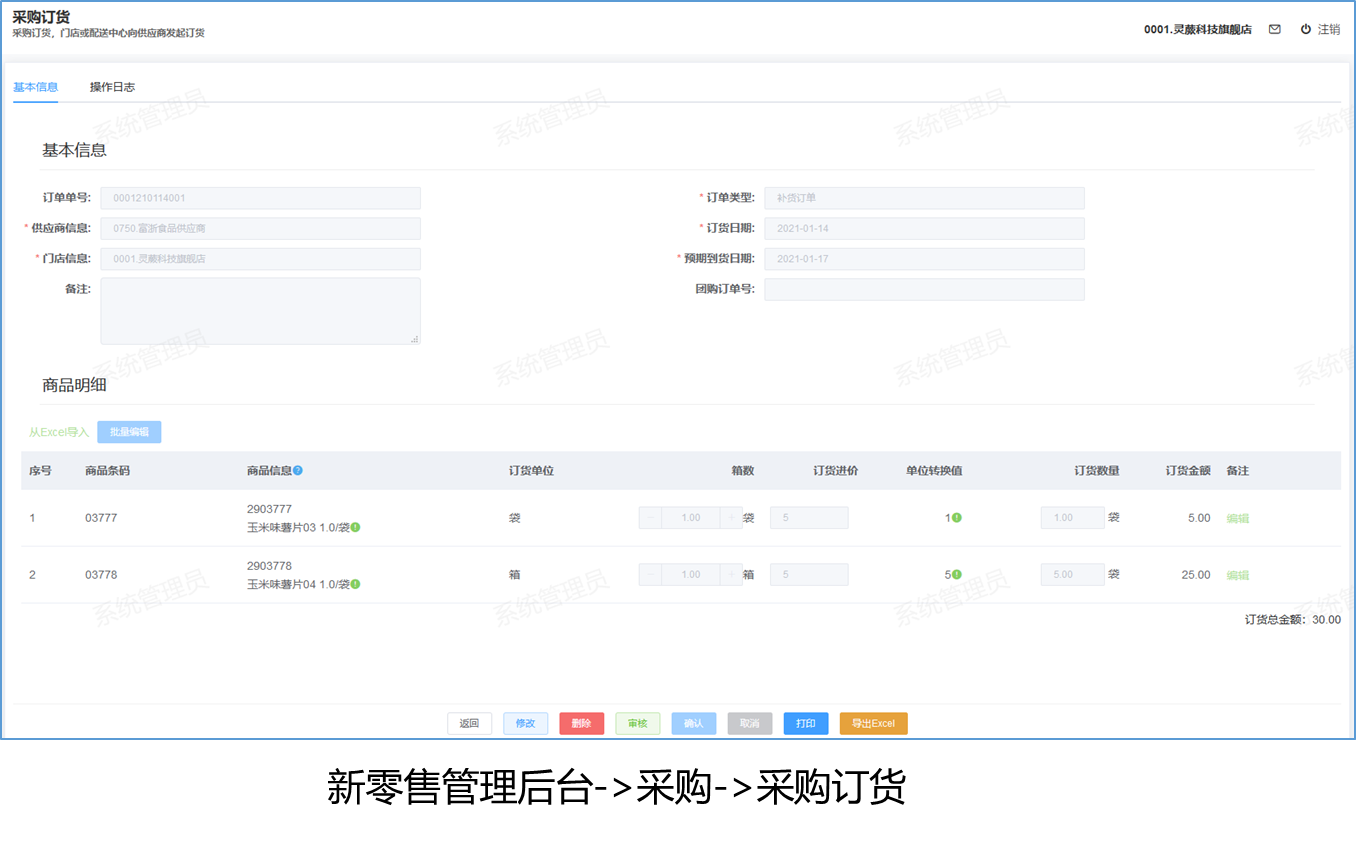Click the 商品条码 column header
1356x862 pixels.
point(107,471)
